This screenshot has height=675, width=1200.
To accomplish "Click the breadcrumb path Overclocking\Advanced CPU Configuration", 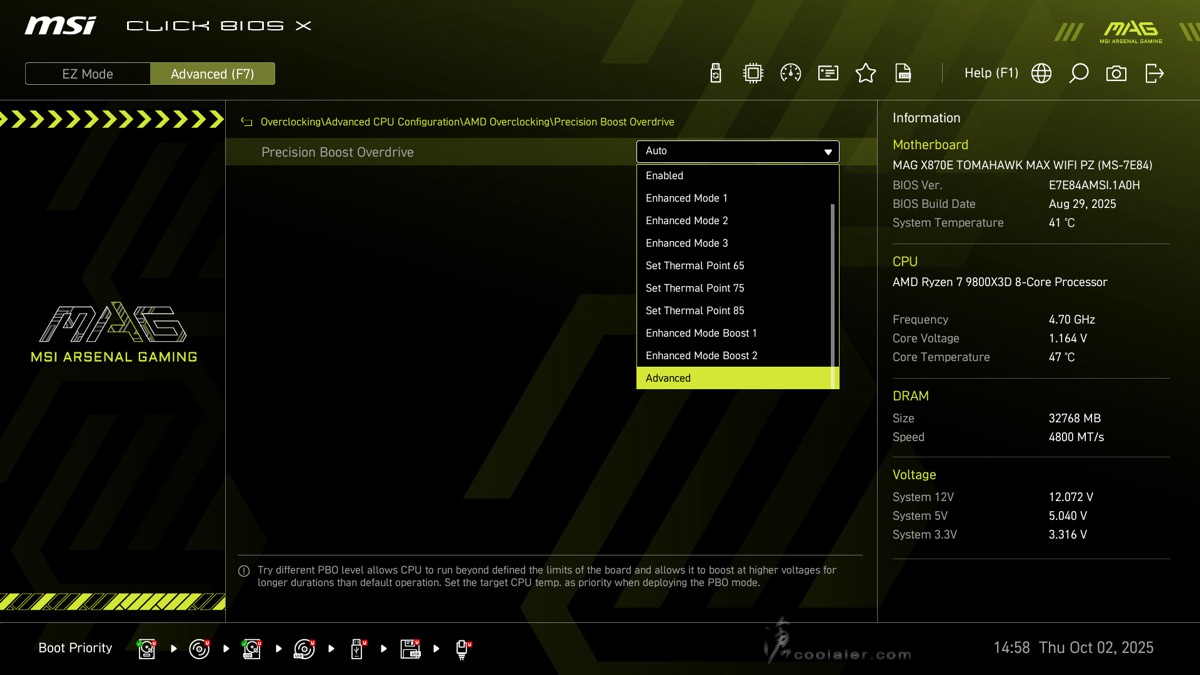I will [361, 122].
